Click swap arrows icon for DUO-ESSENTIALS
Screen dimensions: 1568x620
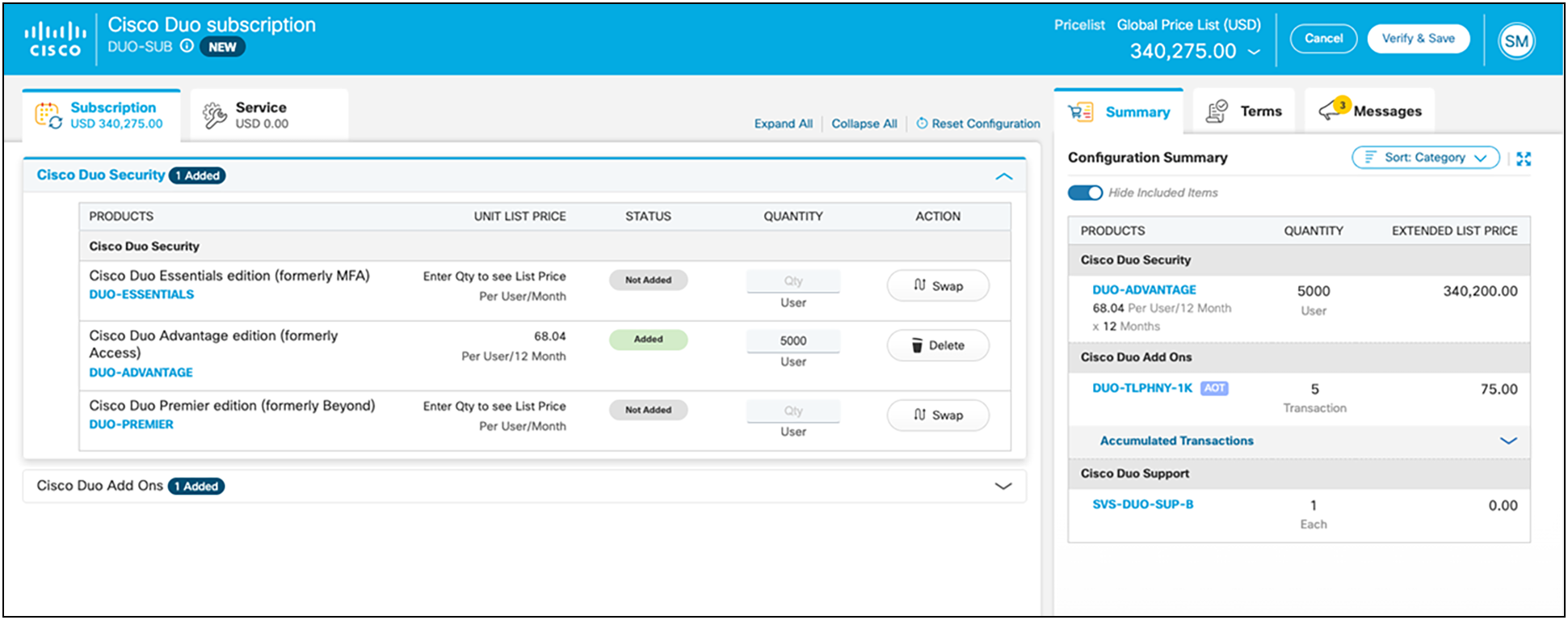(919, 285)
